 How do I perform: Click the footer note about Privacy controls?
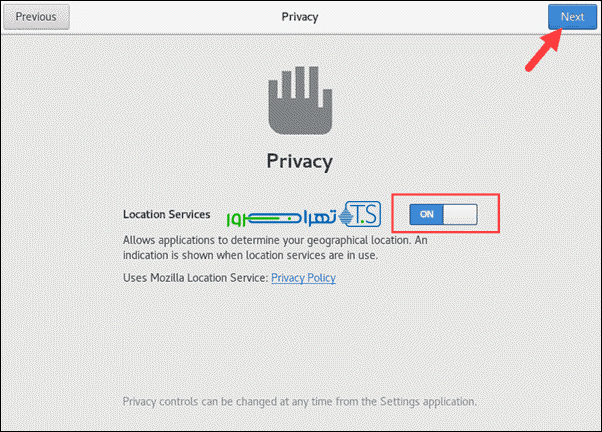pyautogui.click(x=300, y=401)
